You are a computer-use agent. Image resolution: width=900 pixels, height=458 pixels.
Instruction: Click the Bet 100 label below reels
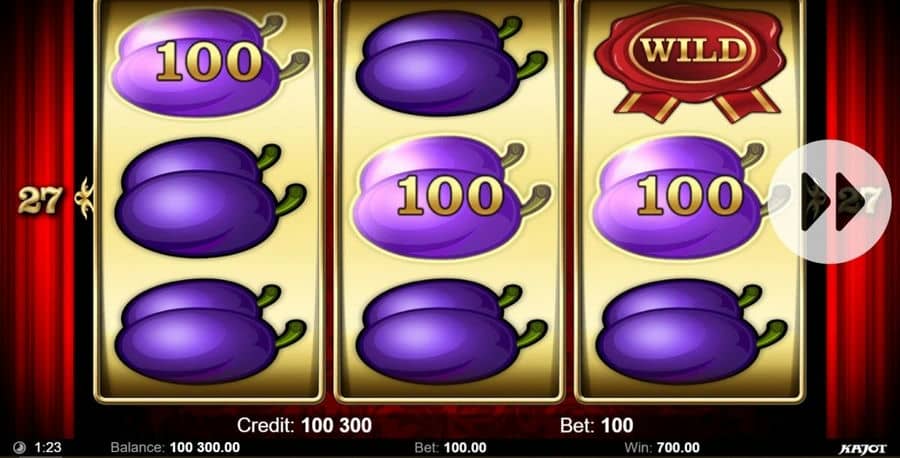click(x=596, y=425)
